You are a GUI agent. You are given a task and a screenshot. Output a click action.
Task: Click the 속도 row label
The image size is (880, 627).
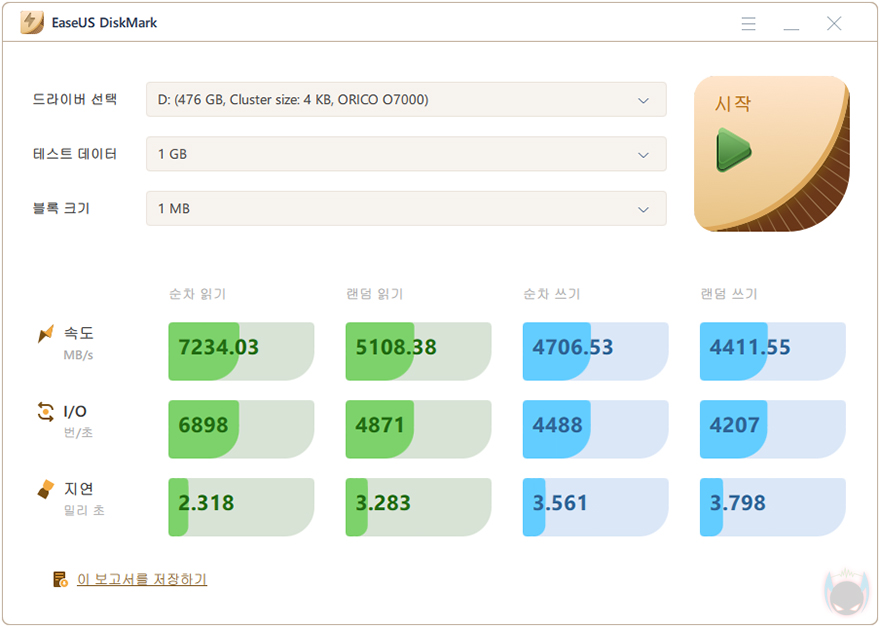click(79, 333)
